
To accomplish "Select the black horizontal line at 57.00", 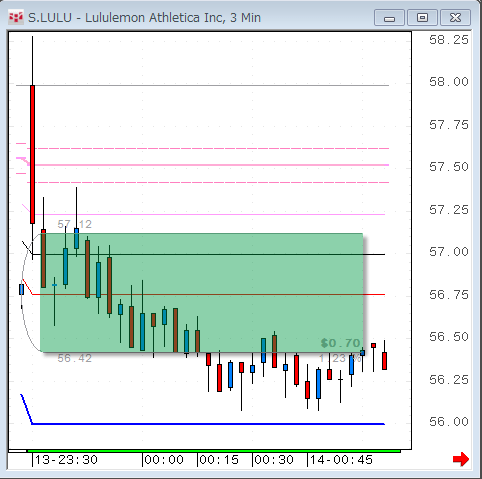I will [x=208, y=254].
